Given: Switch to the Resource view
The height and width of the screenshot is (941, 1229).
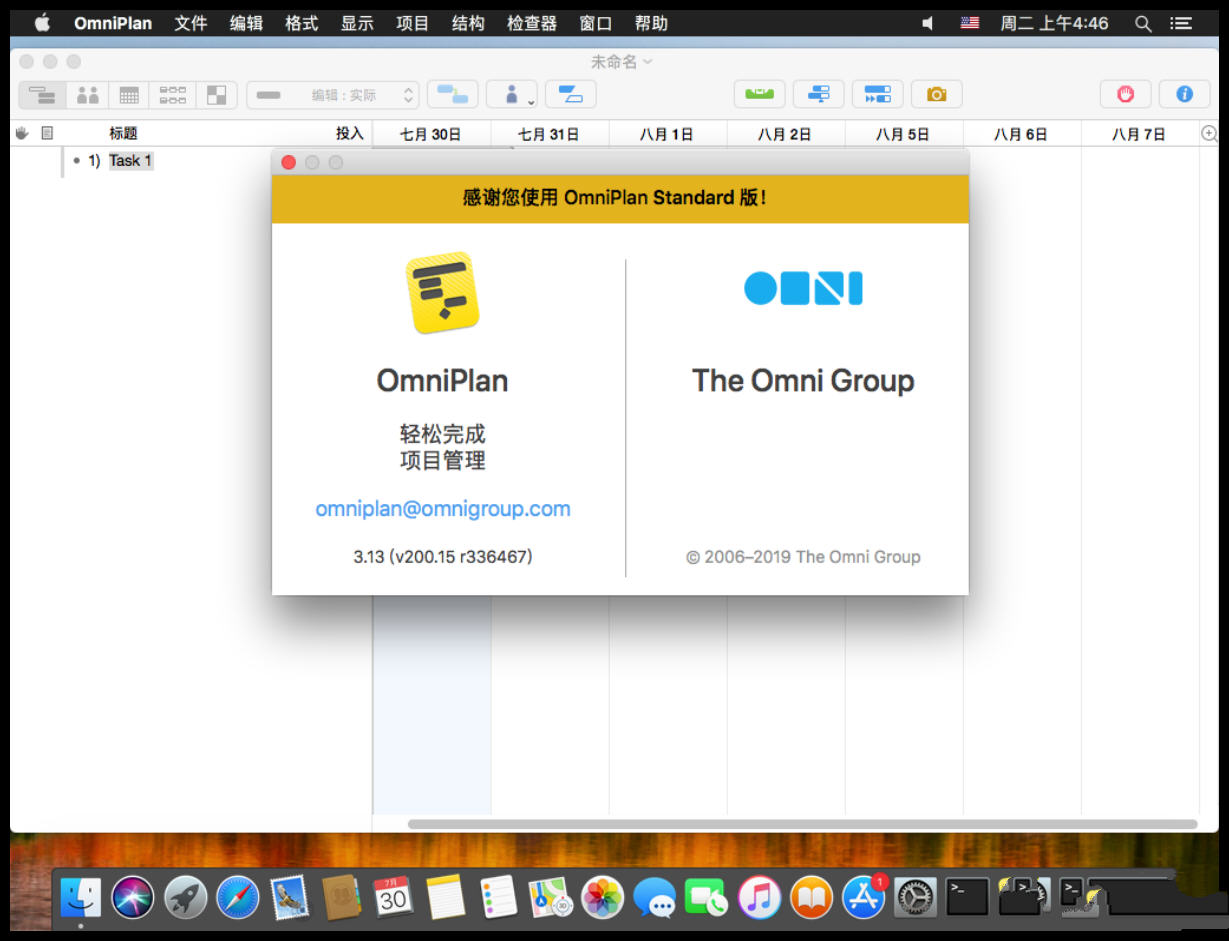Looking at the screenshot, I should 87,95.
